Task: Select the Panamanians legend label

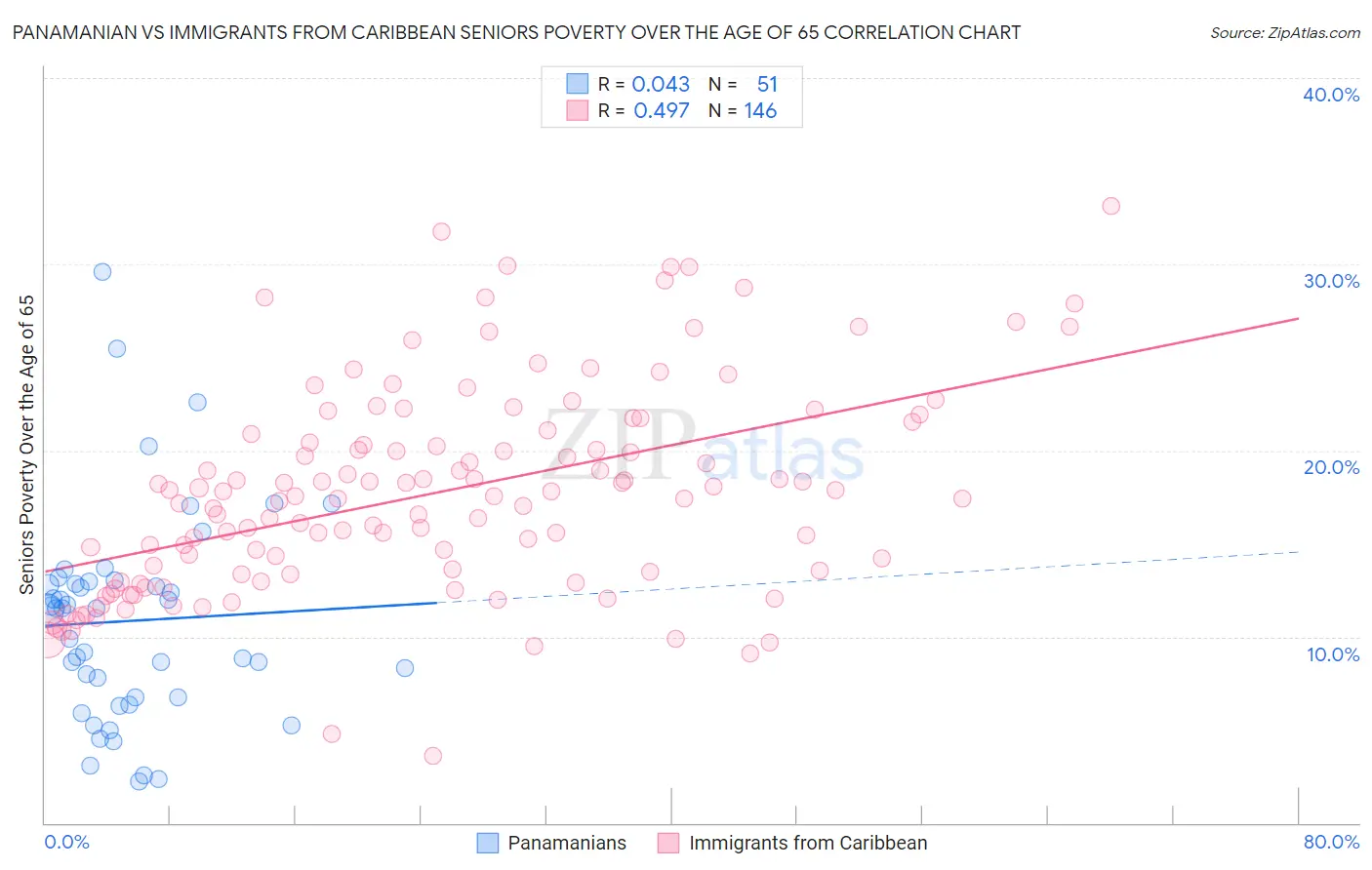Action: pyautogui.click(x=567, y=843)
